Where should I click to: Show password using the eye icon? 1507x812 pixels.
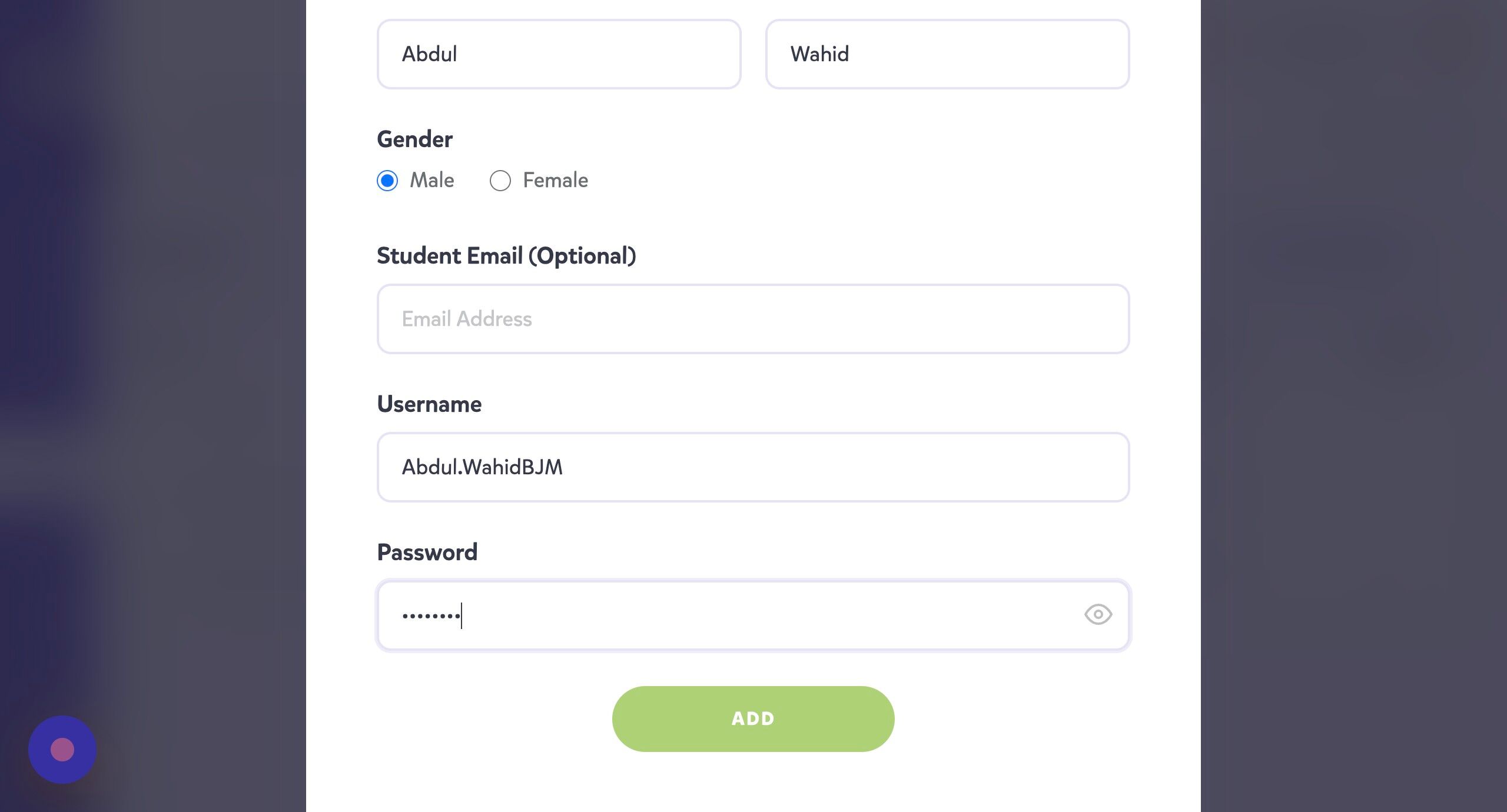tap(1098, 614)
